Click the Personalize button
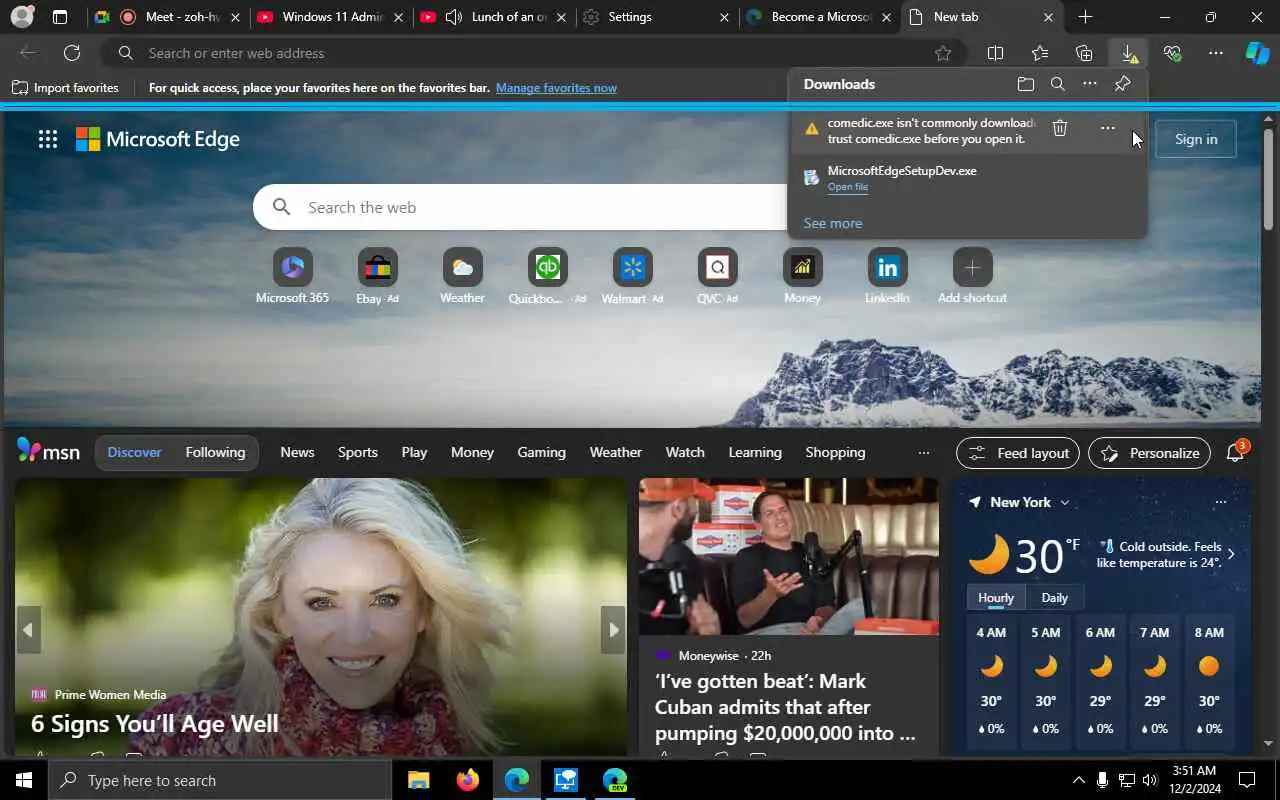The image size is (1280, 800). pos(1149,453)
